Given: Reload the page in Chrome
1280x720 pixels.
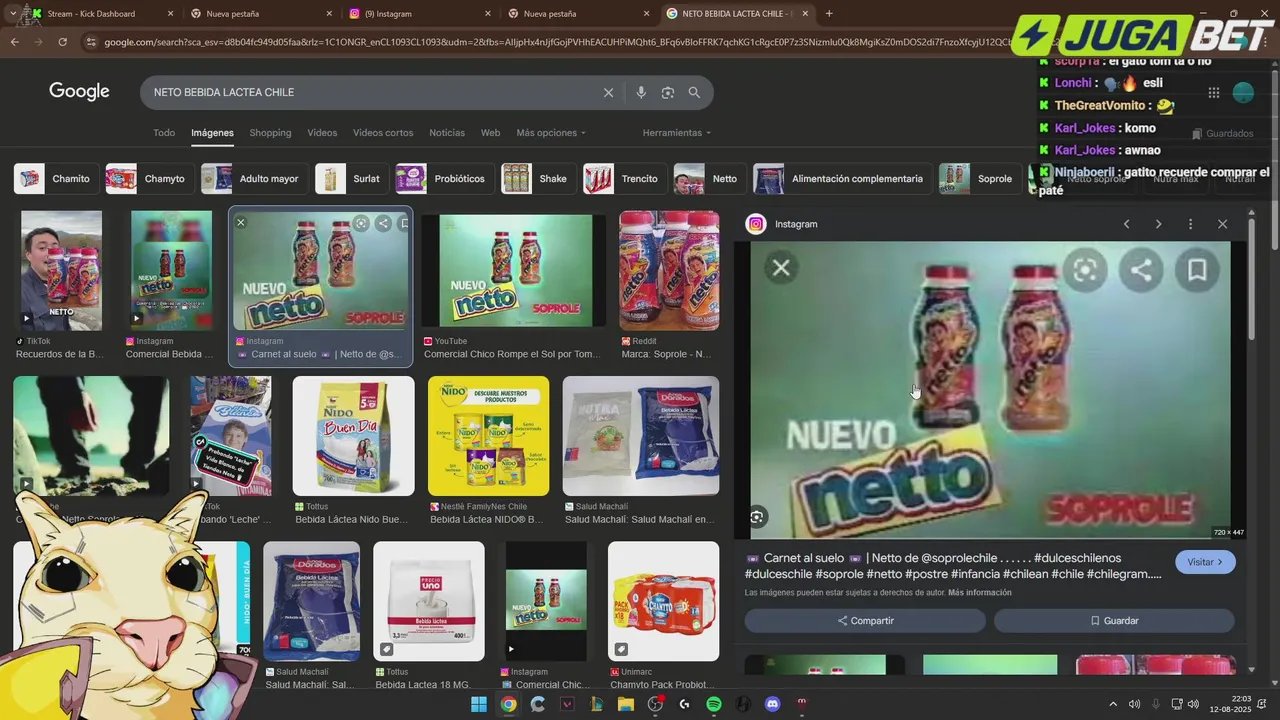Looking at the screenshot, I should coord(62,42).
